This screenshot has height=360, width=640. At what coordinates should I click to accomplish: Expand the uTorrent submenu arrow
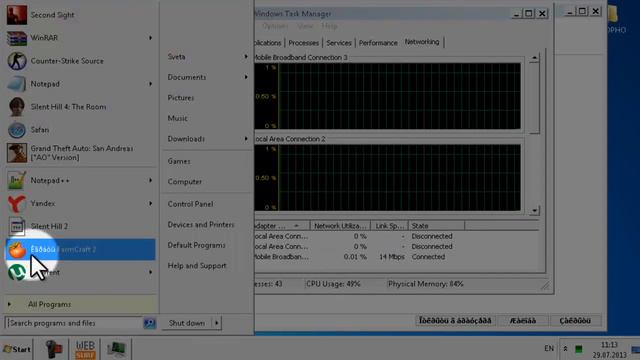tap(151, 272)
